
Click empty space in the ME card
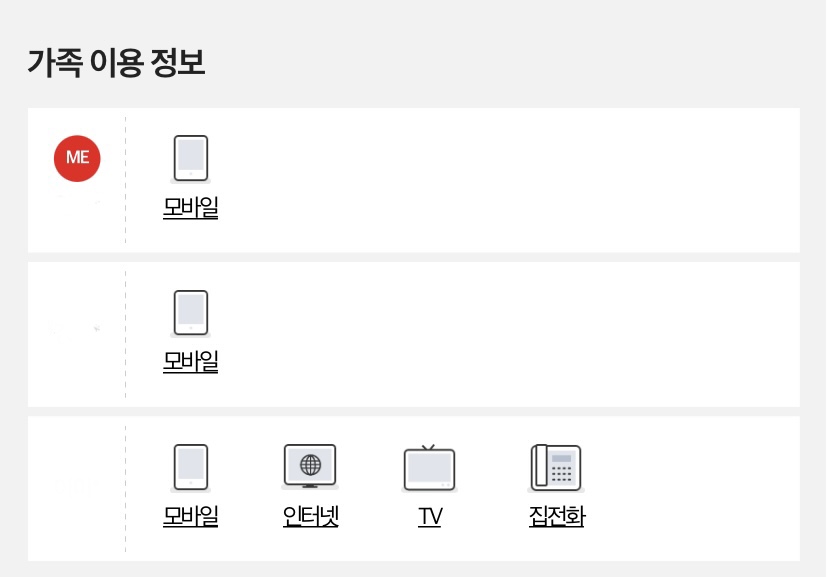tap(500, 180)
